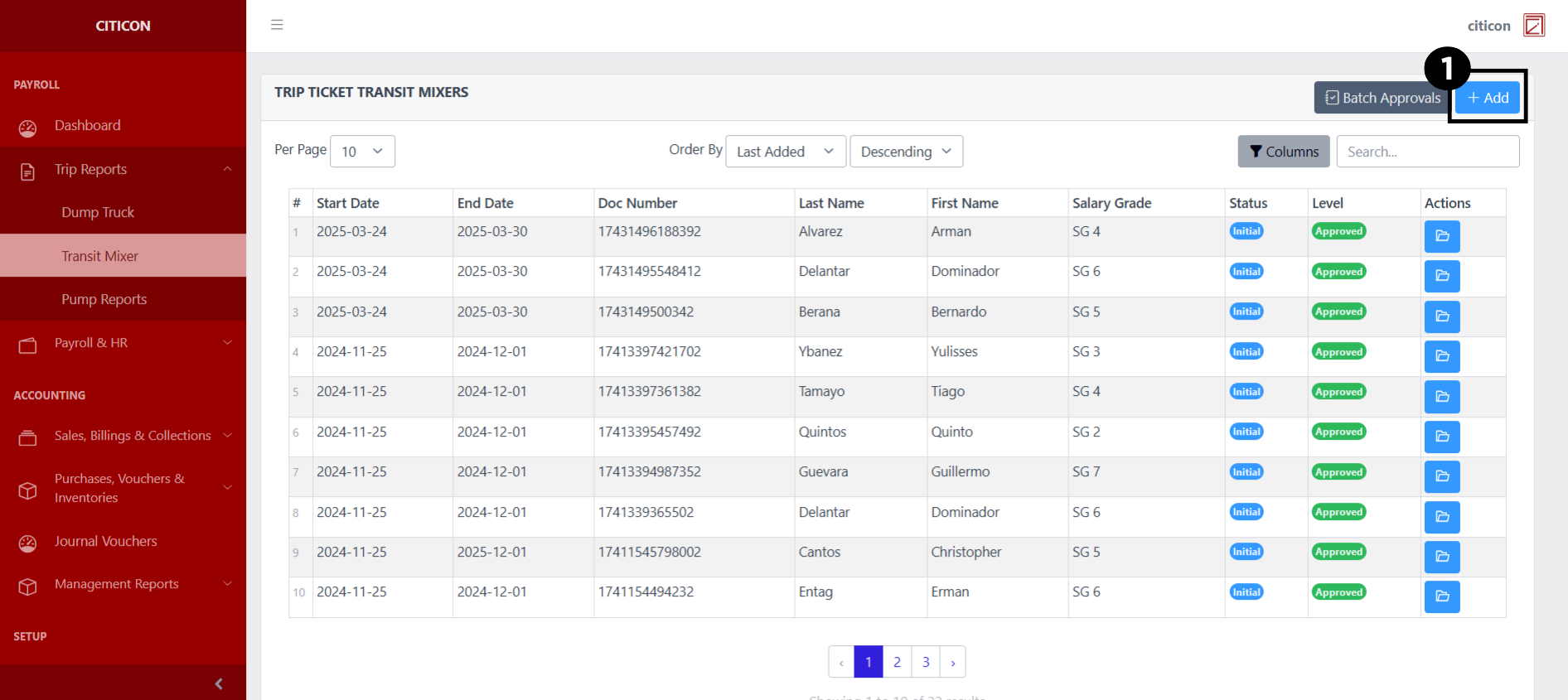Click the Batch Approvals button

pos(1382,98)
